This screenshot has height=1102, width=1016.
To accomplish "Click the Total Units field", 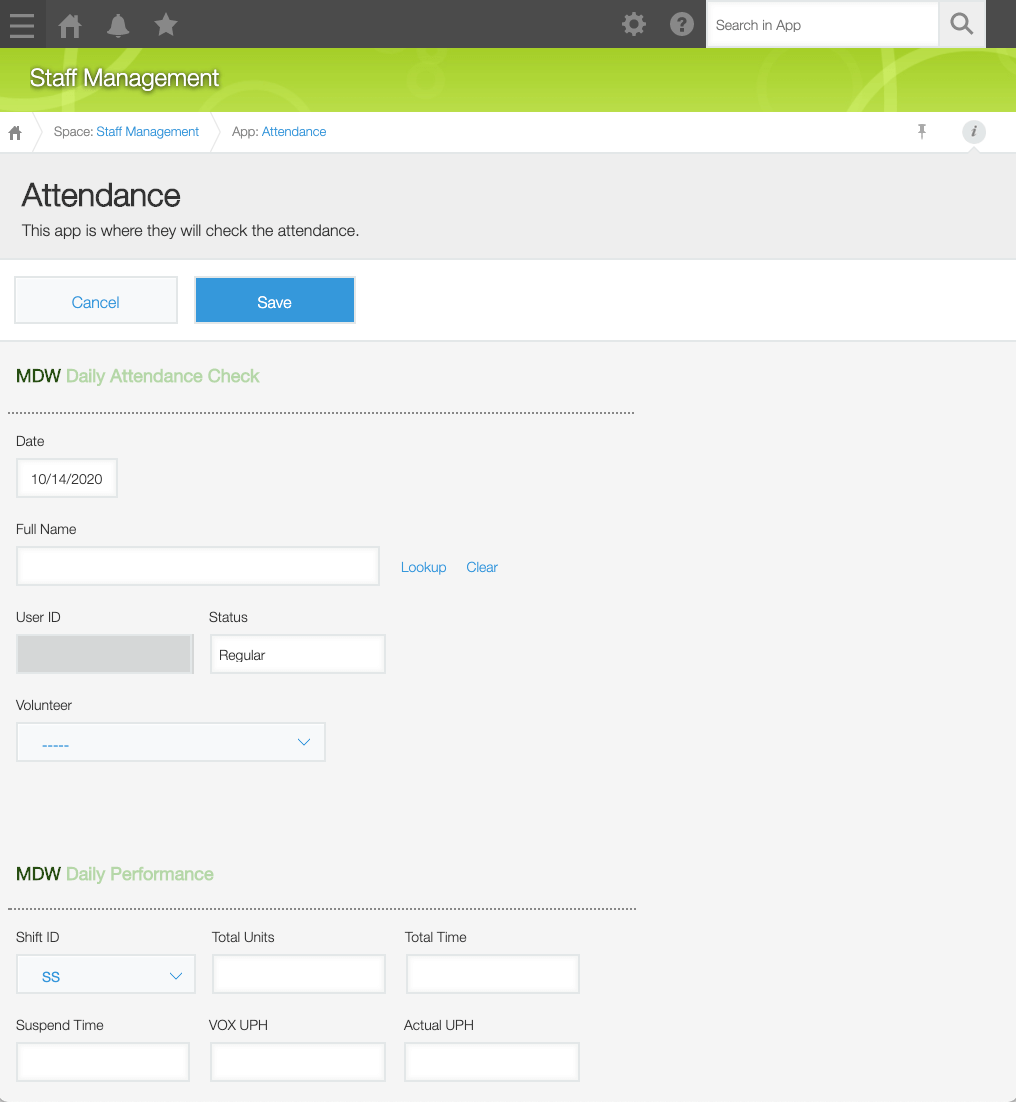I will pos(299,974).
